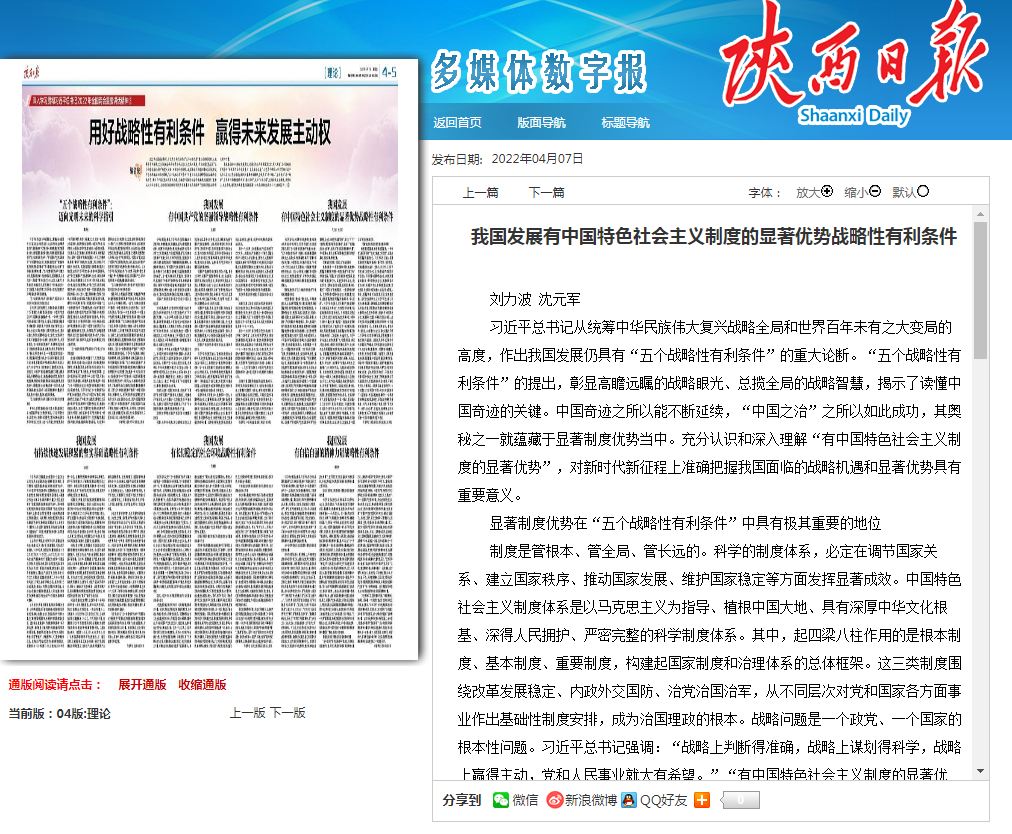Go to next article (下一篇)
Viewport: 1012px width, 834px height.
click(546, 193)
